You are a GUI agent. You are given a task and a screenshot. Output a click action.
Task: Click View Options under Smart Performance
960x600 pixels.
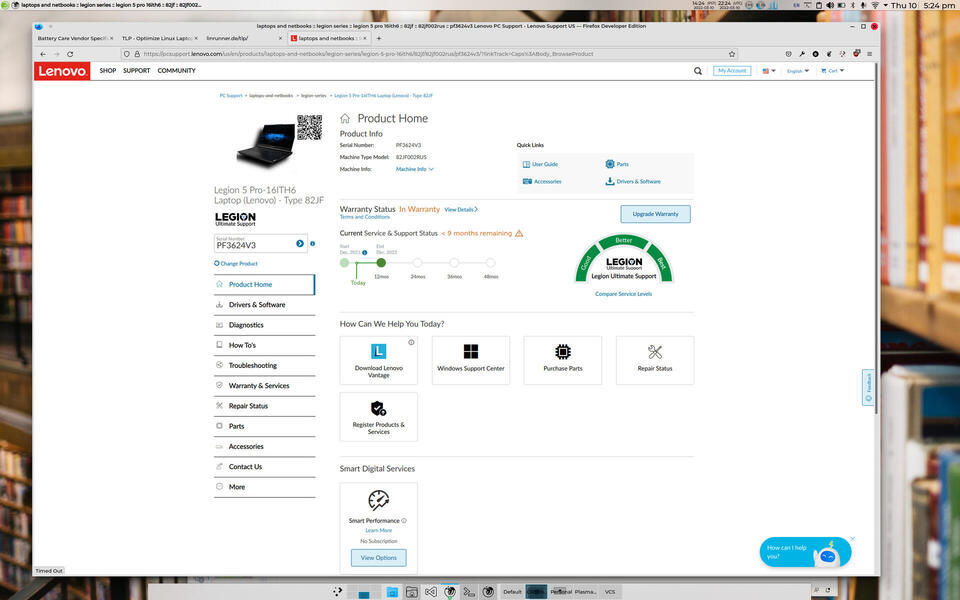click(378, 558)
